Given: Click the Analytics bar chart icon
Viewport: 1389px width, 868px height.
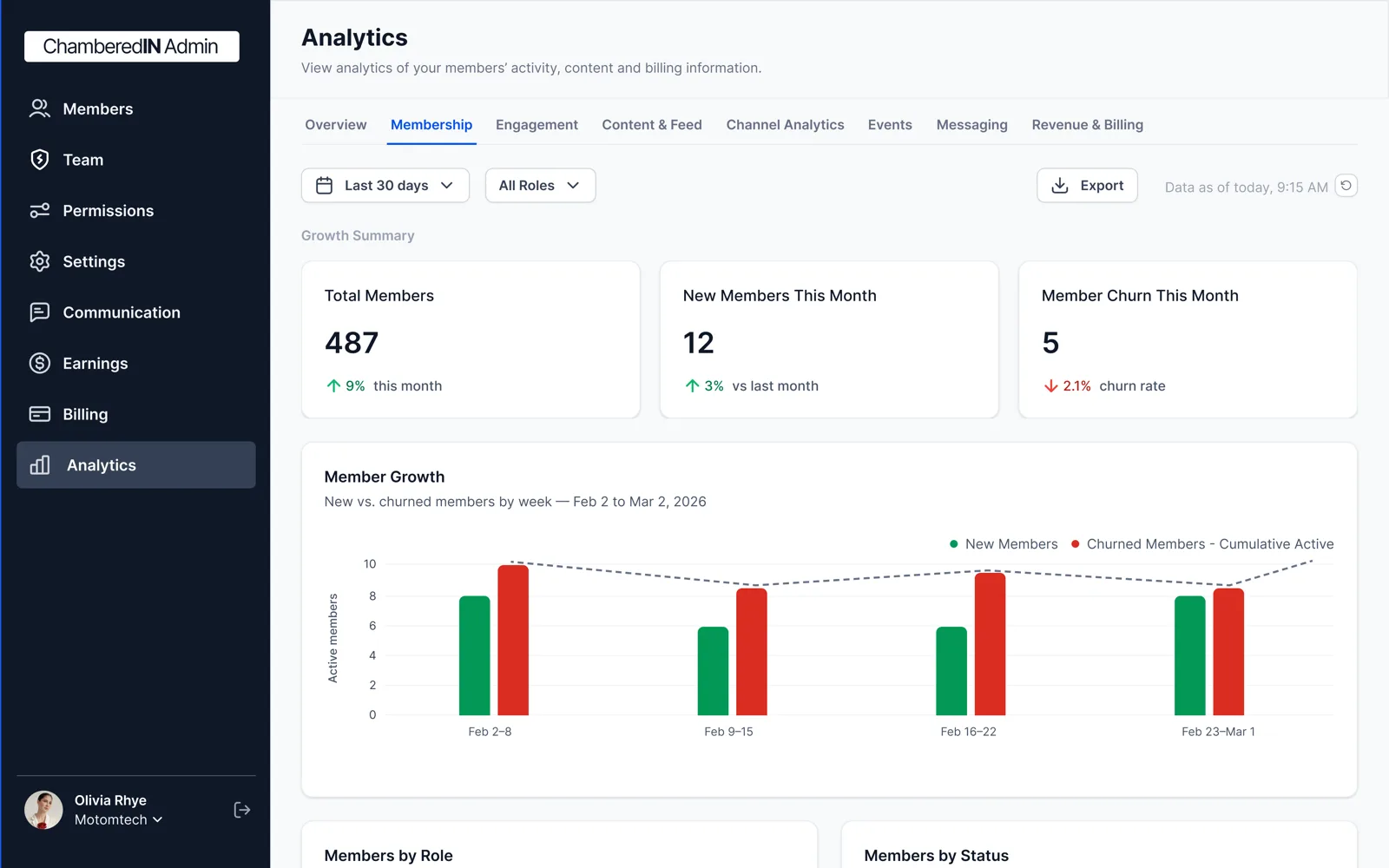Looking at the screenshot, I should tap(40, 465).
